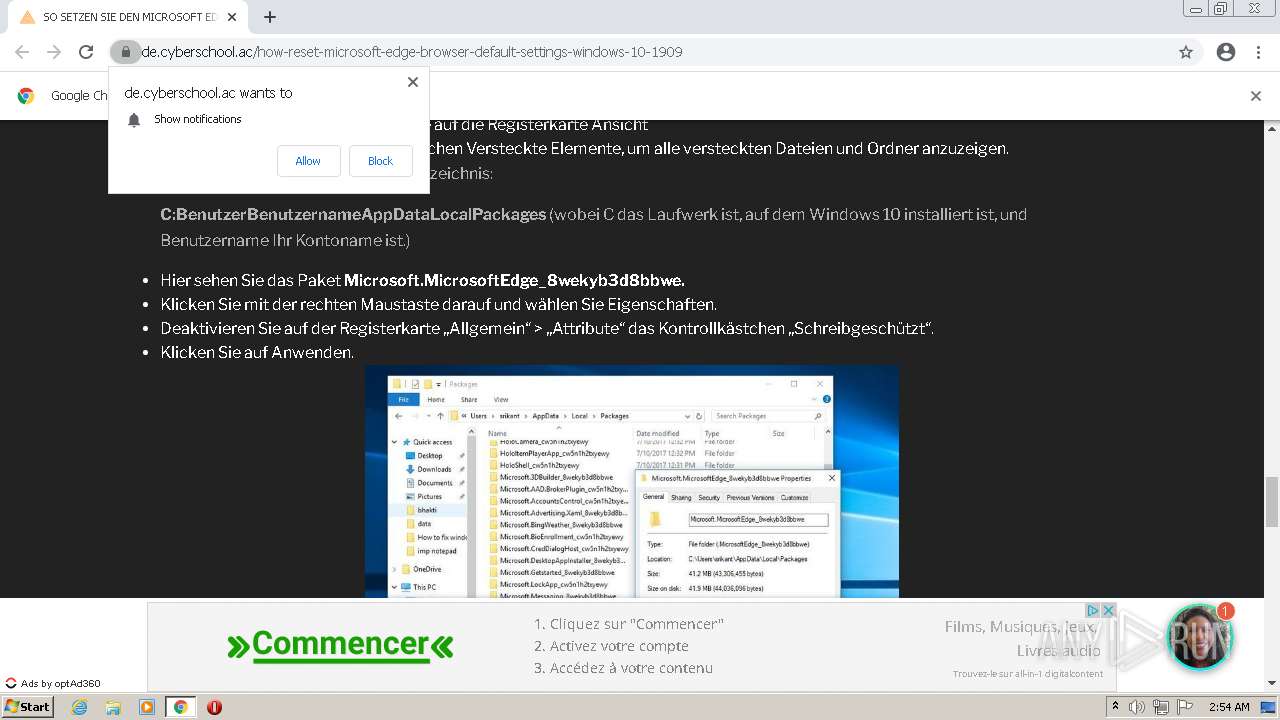
Task: Click the scrollbar up arrow
Action: (1272, 128)
